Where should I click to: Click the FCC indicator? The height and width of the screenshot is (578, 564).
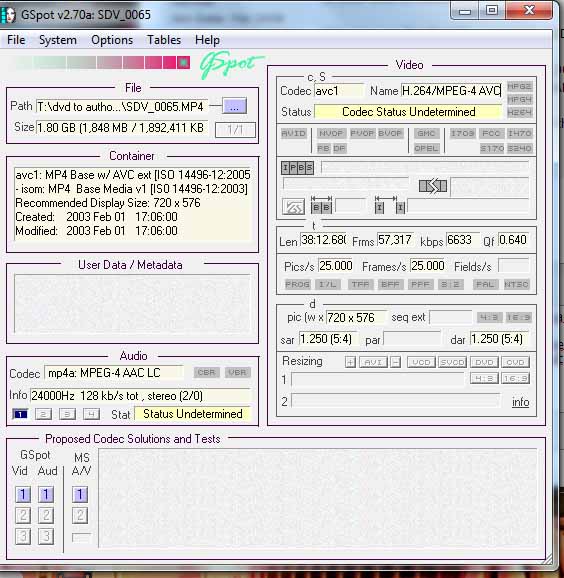[491, 133]
